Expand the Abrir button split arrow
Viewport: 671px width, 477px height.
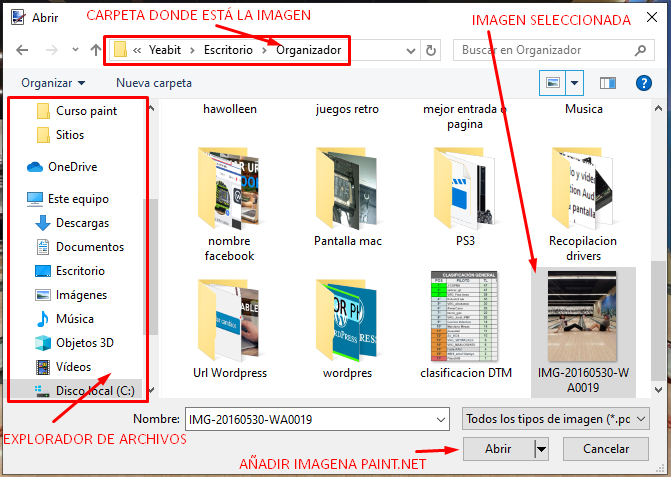542,450
